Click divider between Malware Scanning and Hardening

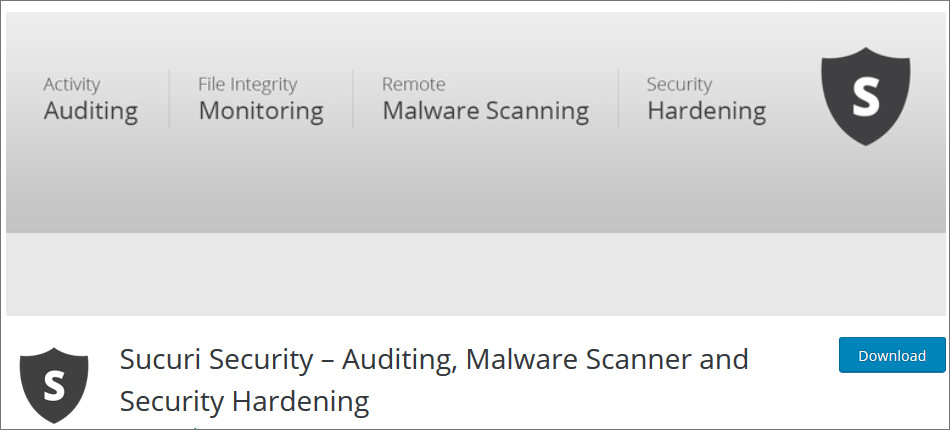(618, 98)
